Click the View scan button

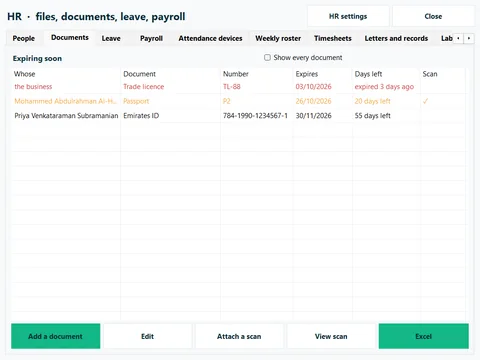[331, 336]
